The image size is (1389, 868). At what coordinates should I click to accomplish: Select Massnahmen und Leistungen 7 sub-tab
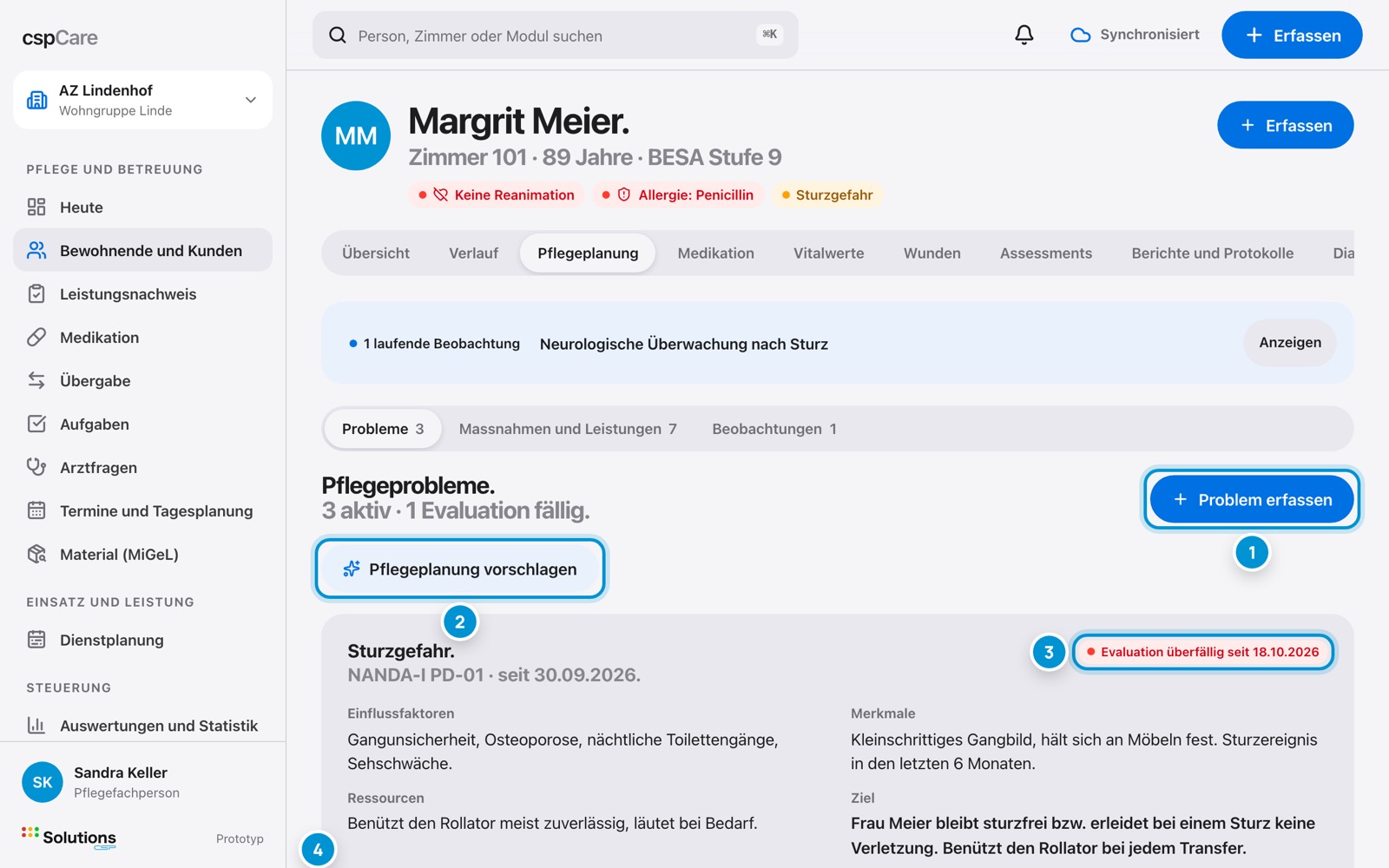coord(568,429)
